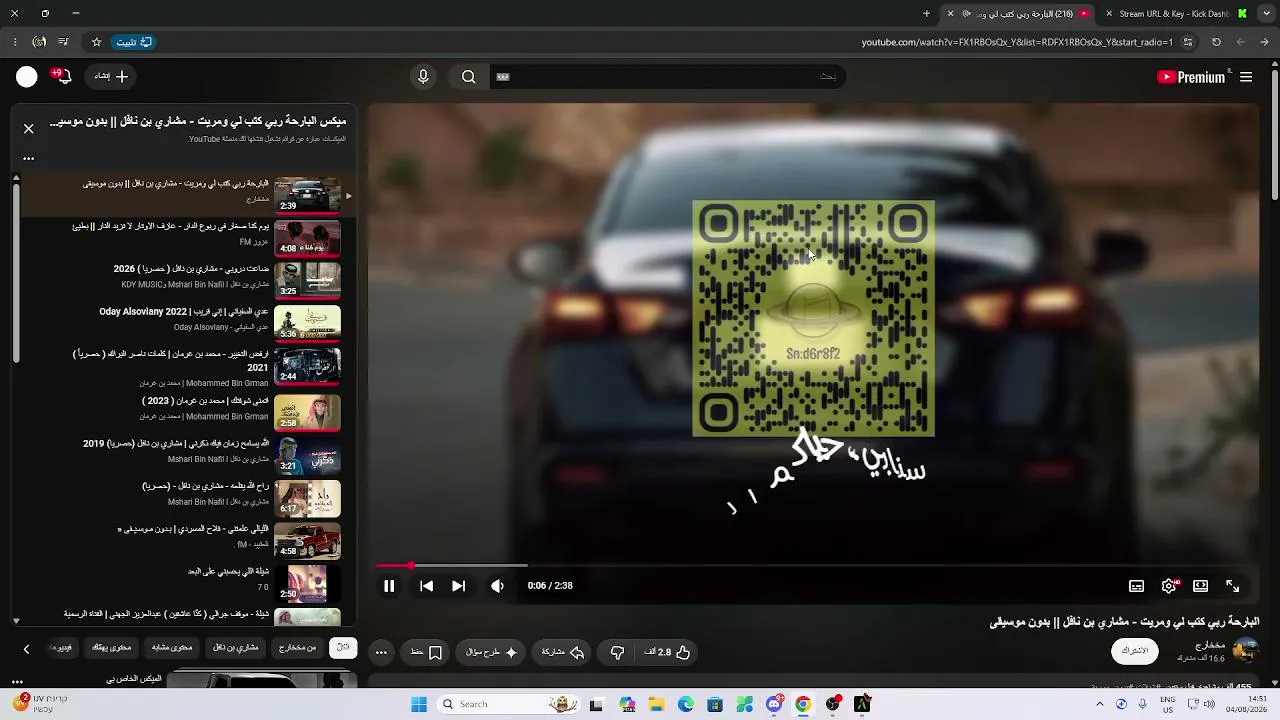Open the YouTube guide hamburger menu

pyautogui.click(x=1246, y=77)
